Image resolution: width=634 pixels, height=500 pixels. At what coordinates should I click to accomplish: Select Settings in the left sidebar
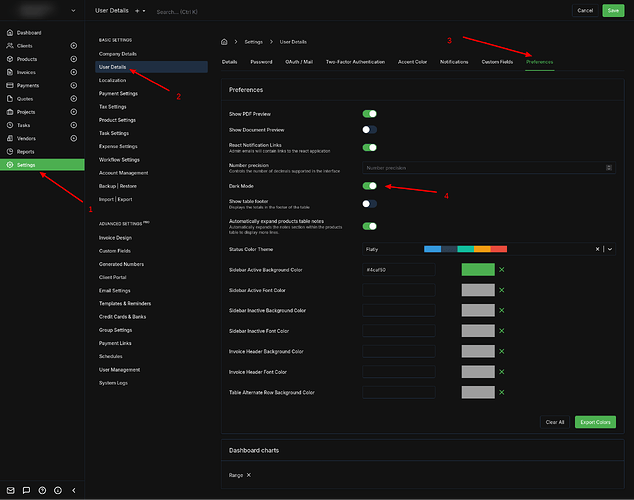(42, 165)
